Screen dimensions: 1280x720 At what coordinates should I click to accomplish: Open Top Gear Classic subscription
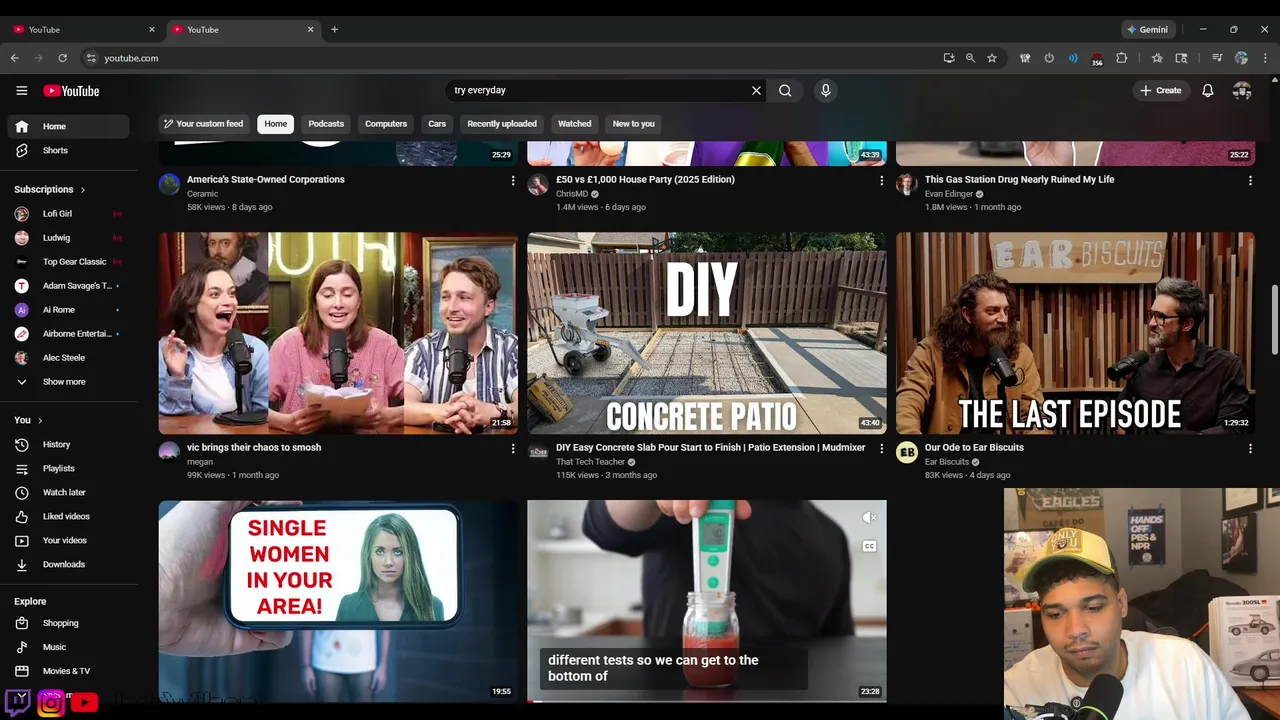pyautogui.click(x=69, y=262)
